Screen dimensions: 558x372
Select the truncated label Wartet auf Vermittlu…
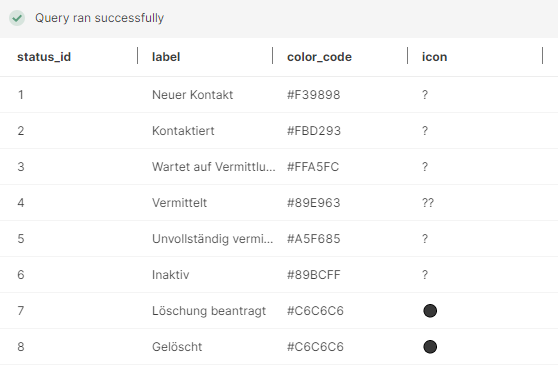[x=214, y=167]
